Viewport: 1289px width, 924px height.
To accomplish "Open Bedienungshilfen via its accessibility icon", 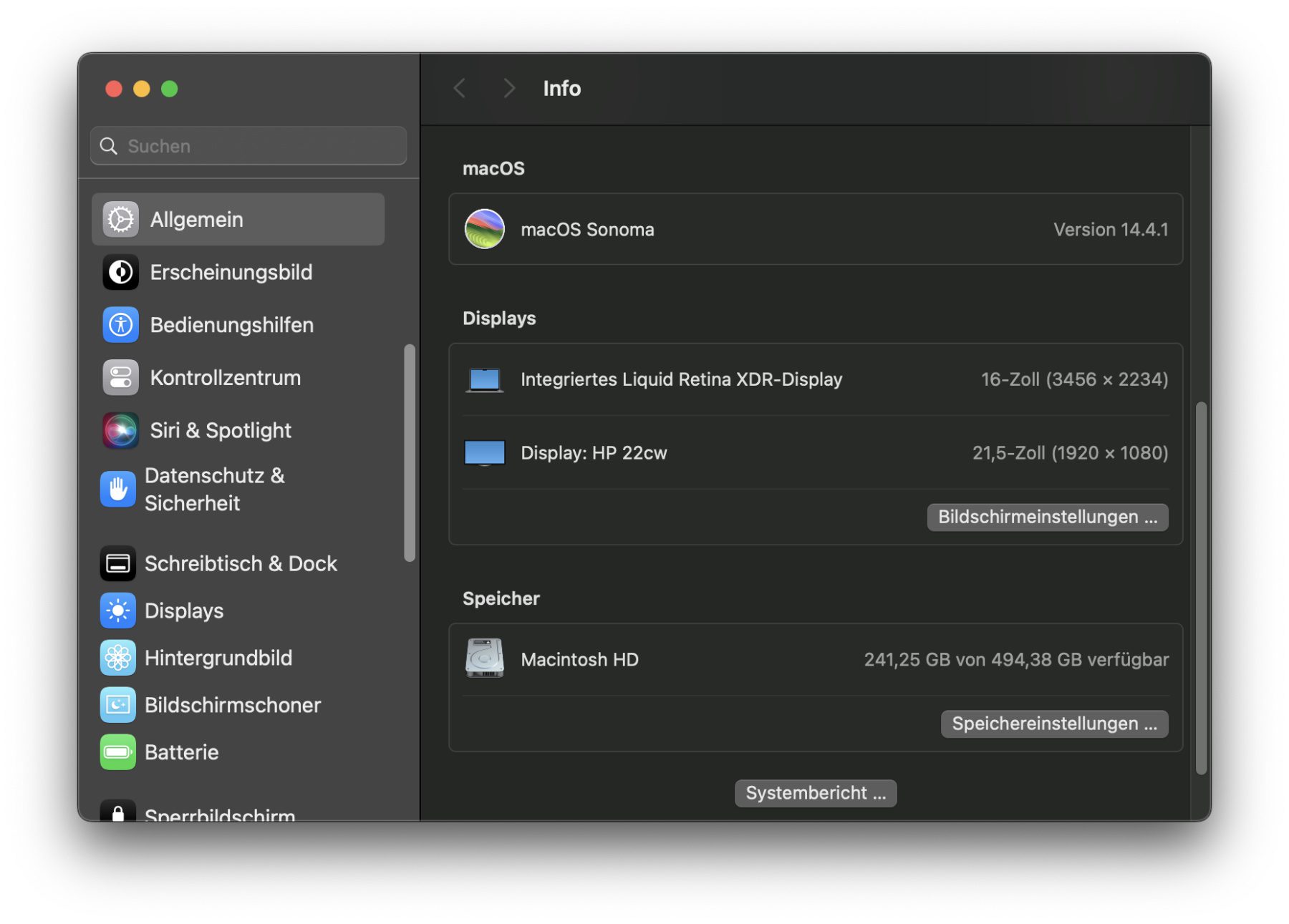I will tap(120, 325).
